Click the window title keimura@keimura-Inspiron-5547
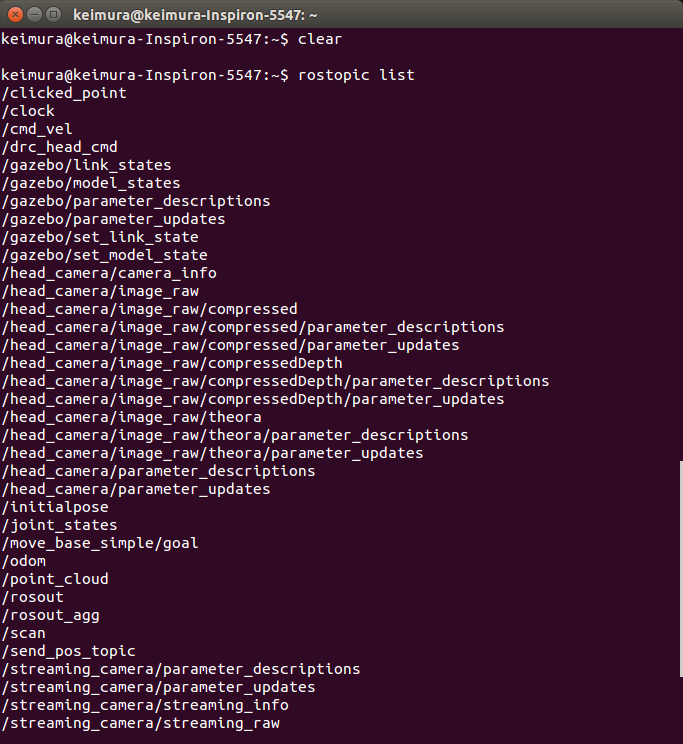 click(195, 15)
